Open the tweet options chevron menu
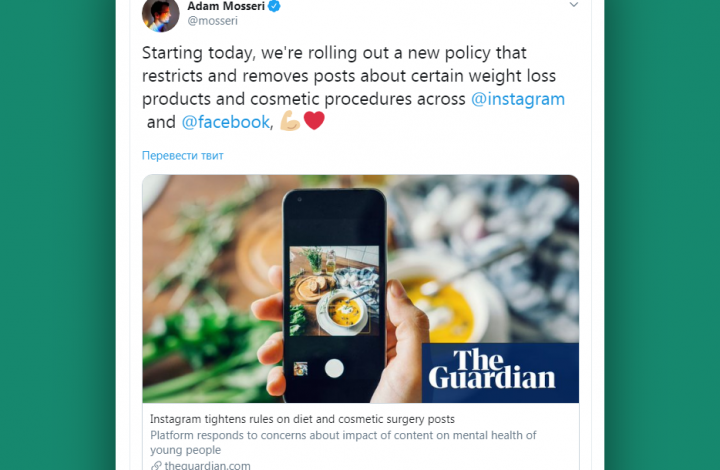This screenshot has height=470, width=720. 574,5
